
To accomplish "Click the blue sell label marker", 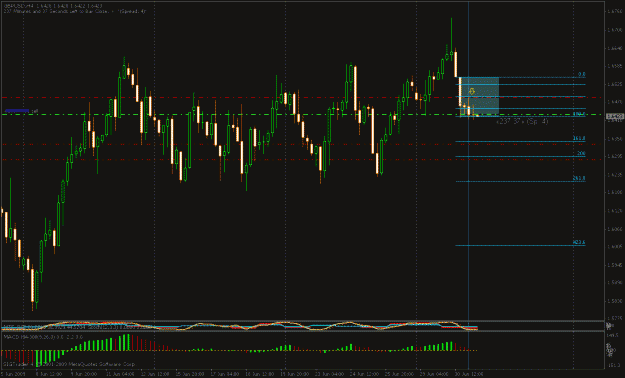I will (x=17, y=110).
